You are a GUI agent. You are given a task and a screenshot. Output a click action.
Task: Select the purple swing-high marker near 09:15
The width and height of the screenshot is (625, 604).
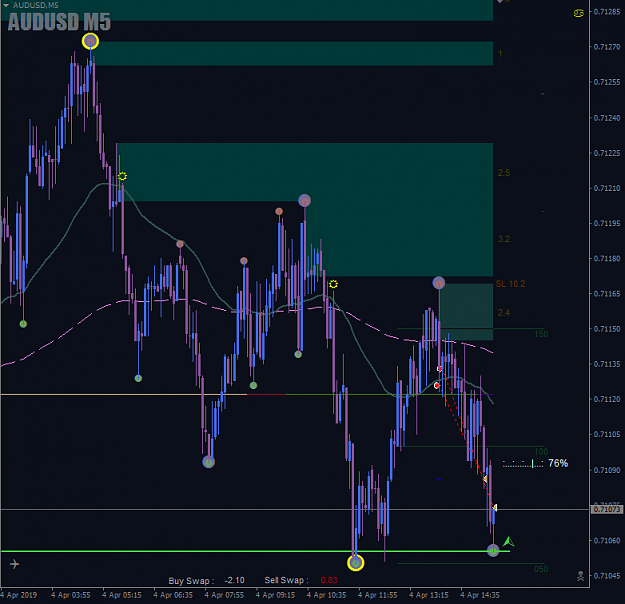[x=305, y=201]
